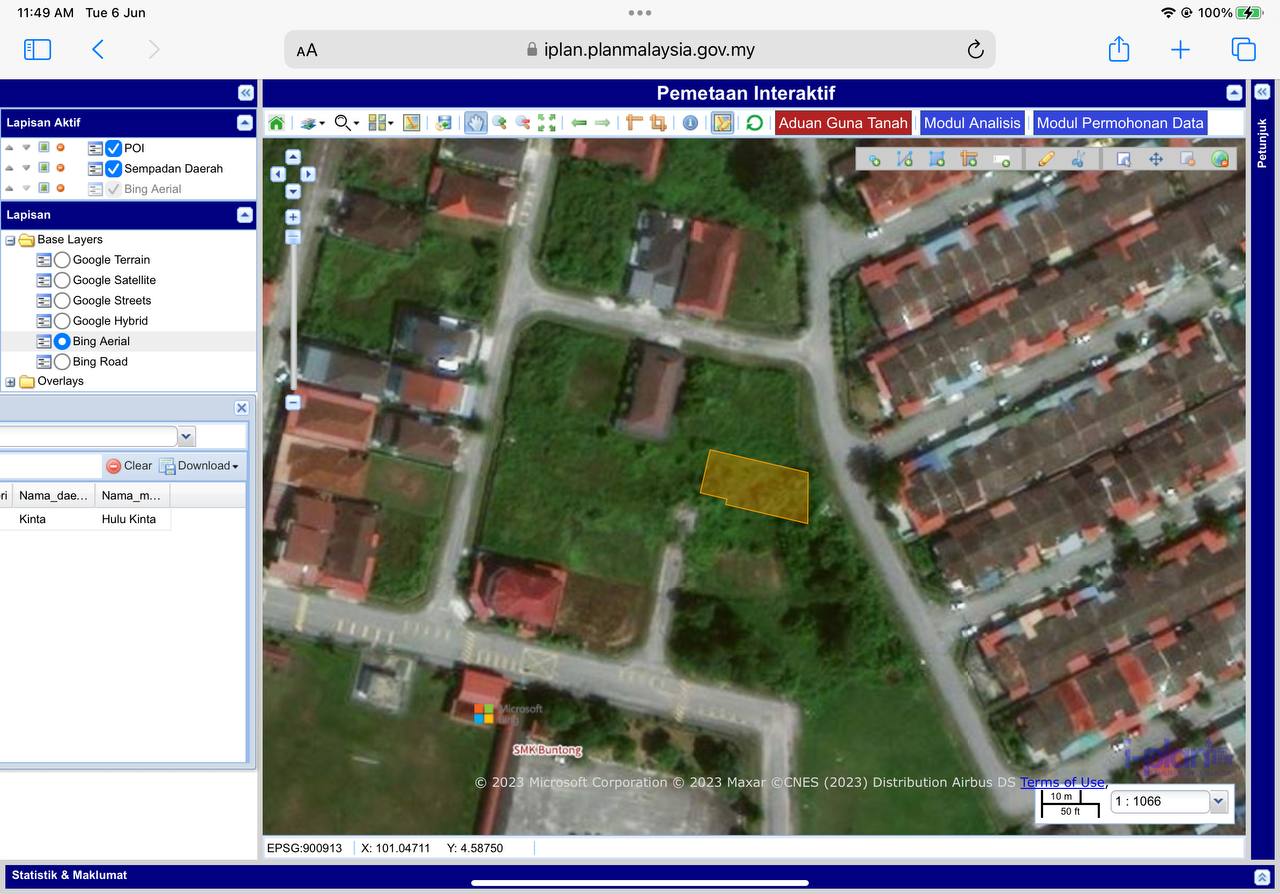Open the map scale 1 : 1066 dropdown
The width and height of the screenshot is (1280, 894).
tap(1218, 801)
